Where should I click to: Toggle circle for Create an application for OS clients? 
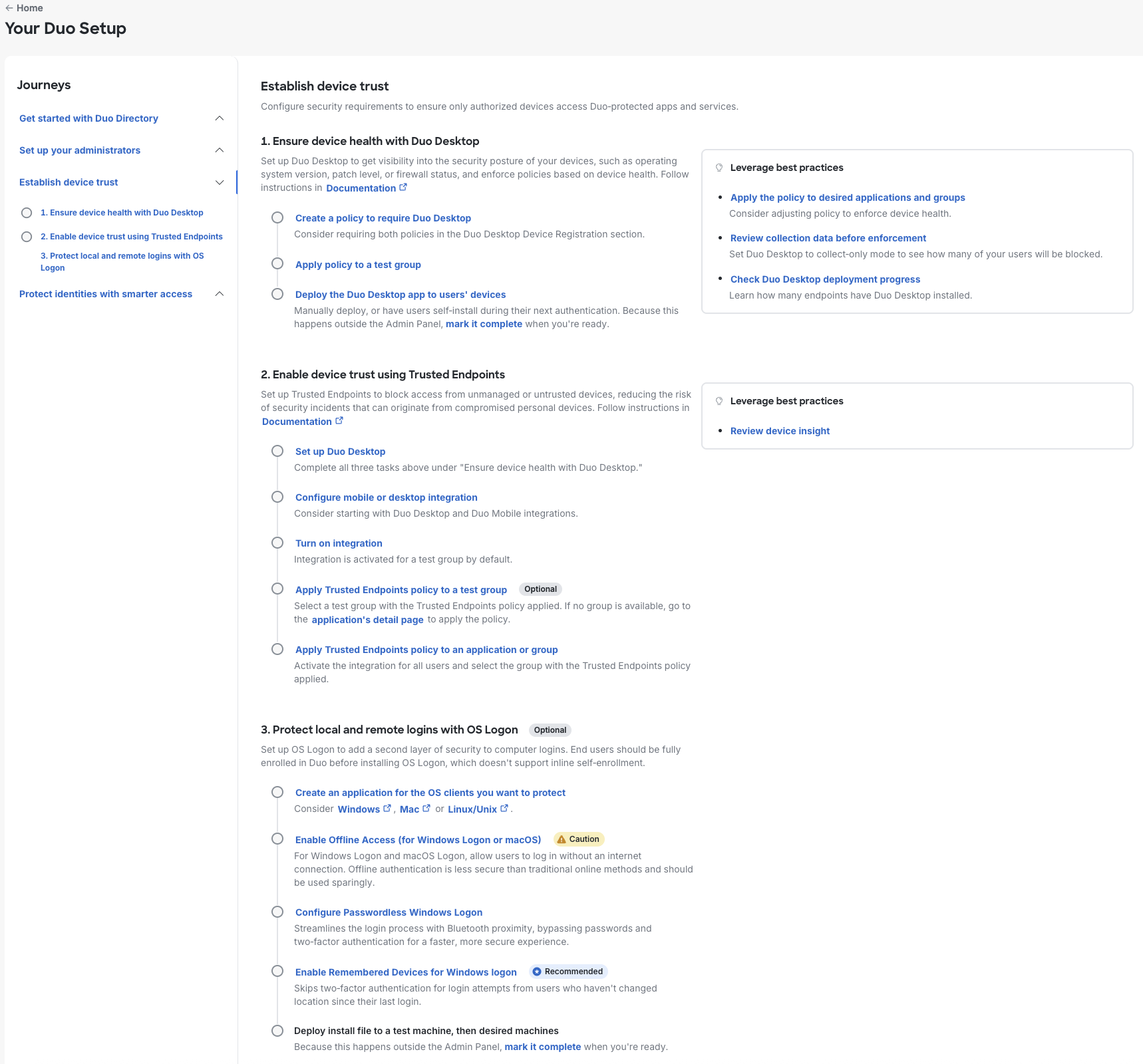(277, 792)
